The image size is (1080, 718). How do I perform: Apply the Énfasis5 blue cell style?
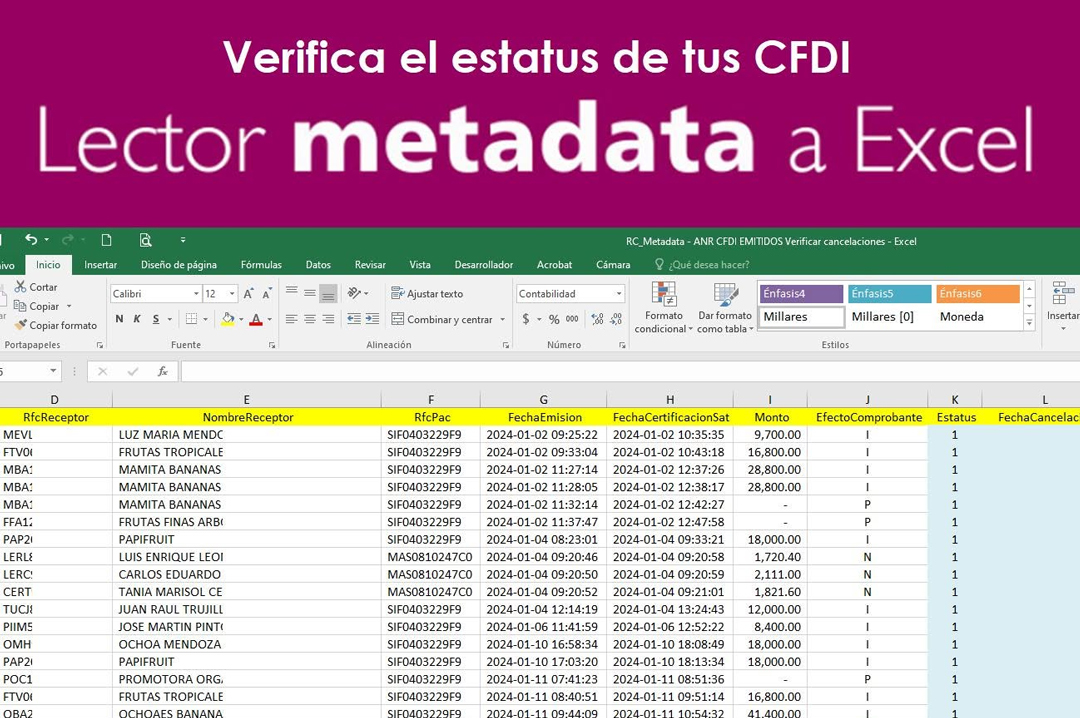[x=890, y=294]
